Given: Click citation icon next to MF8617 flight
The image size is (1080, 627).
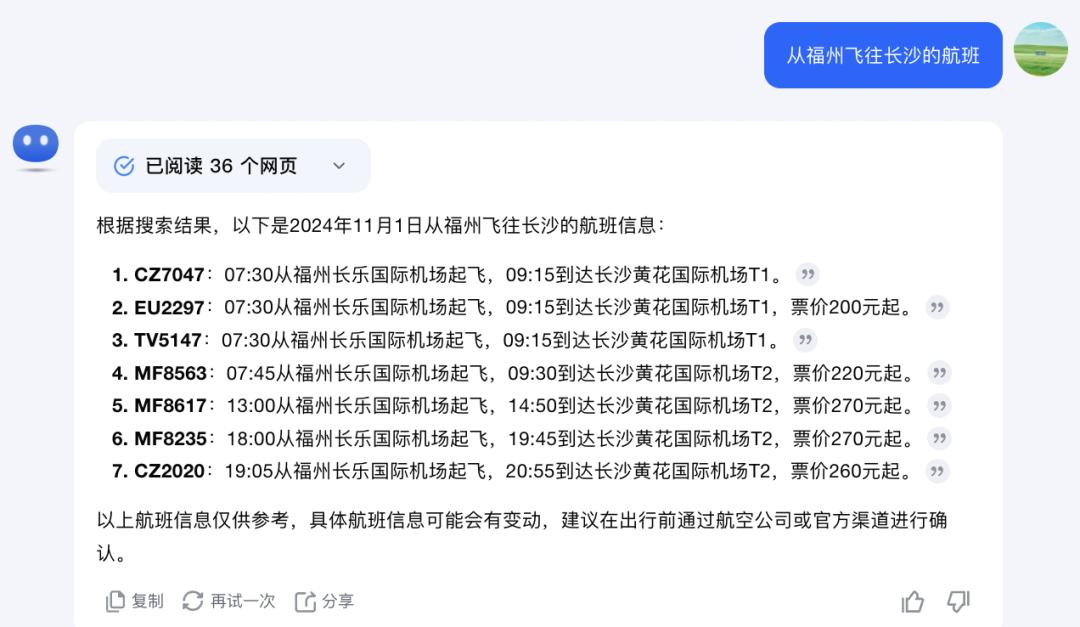Looking at the screenshot, I should coord(938,406).
